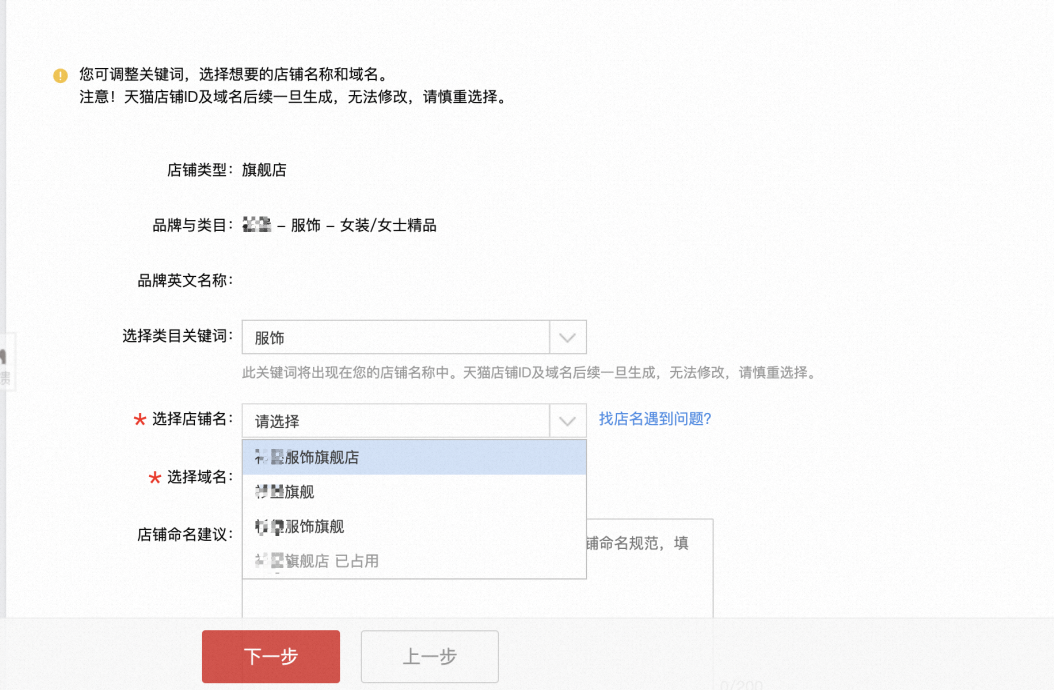Click the dropdown arrow on the store name selector

(x=568, y=421)
